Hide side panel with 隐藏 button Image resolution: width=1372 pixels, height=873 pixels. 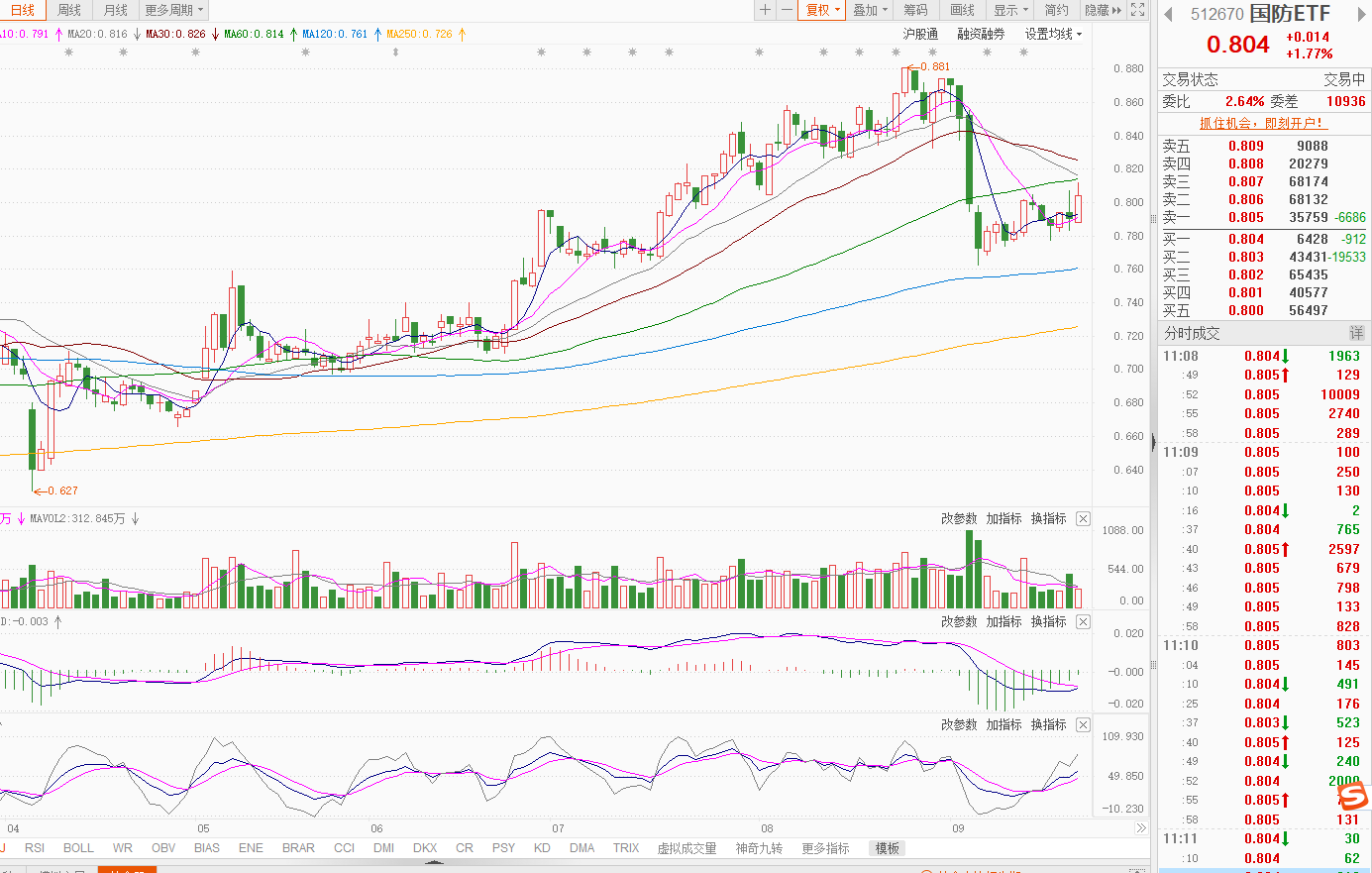(1103, 10)
